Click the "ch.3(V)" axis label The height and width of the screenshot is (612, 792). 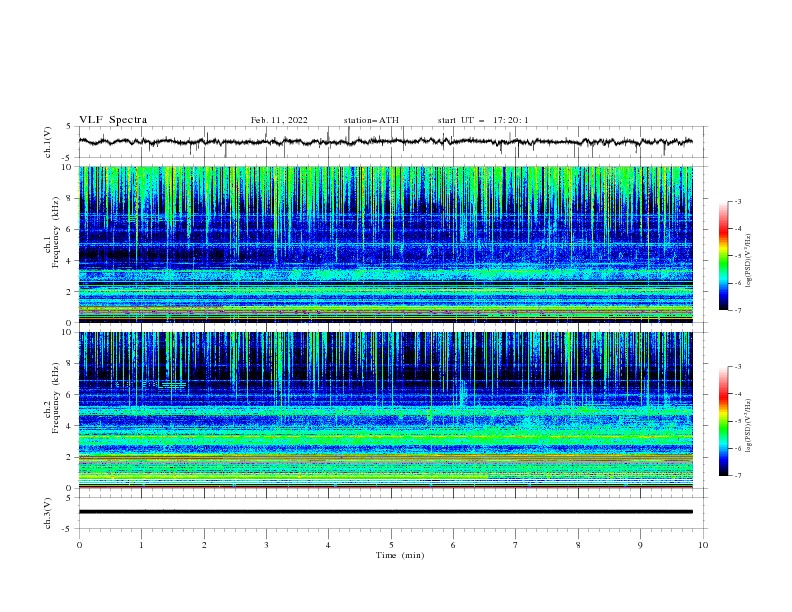click(x=48, y=513)
